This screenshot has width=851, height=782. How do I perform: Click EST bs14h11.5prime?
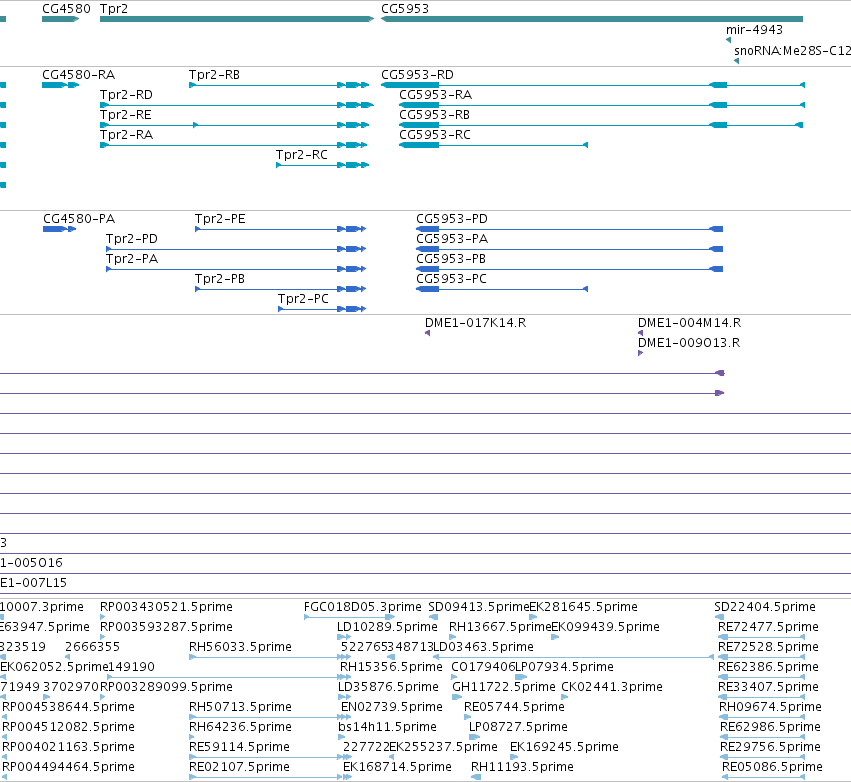pyautogui.click(x=387, y=728)
